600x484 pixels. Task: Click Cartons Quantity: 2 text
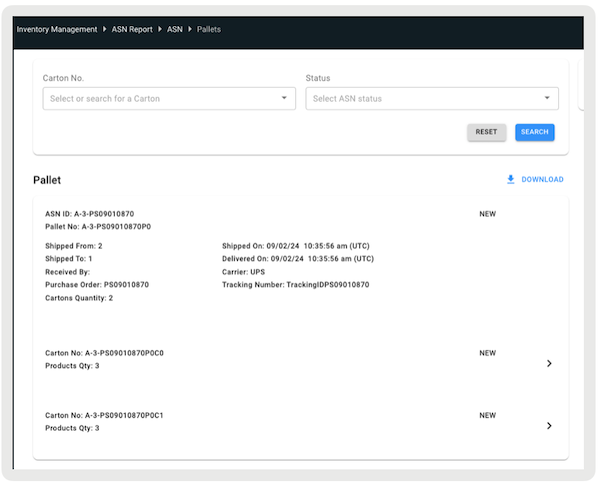79,298
